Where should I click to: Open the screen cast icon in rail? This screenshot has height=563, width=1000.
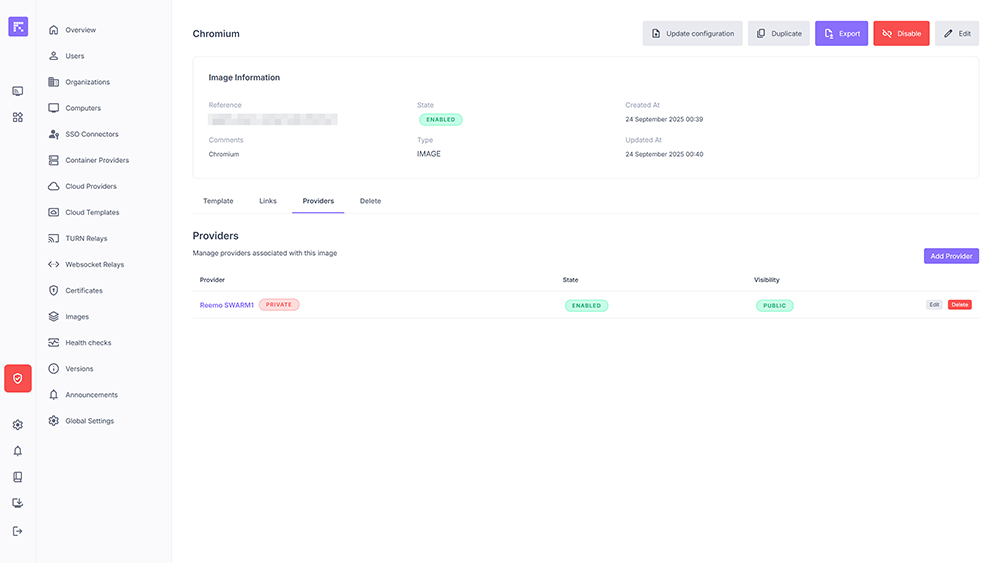pos(18,91)
